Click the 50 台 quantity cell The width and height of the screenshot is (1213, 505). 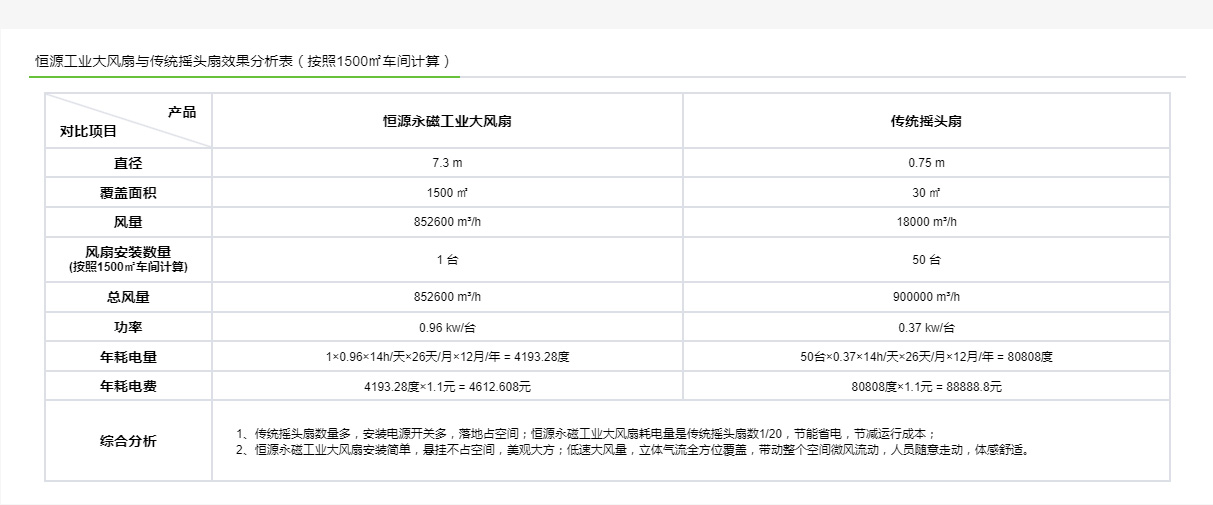[x=926, y=260]
